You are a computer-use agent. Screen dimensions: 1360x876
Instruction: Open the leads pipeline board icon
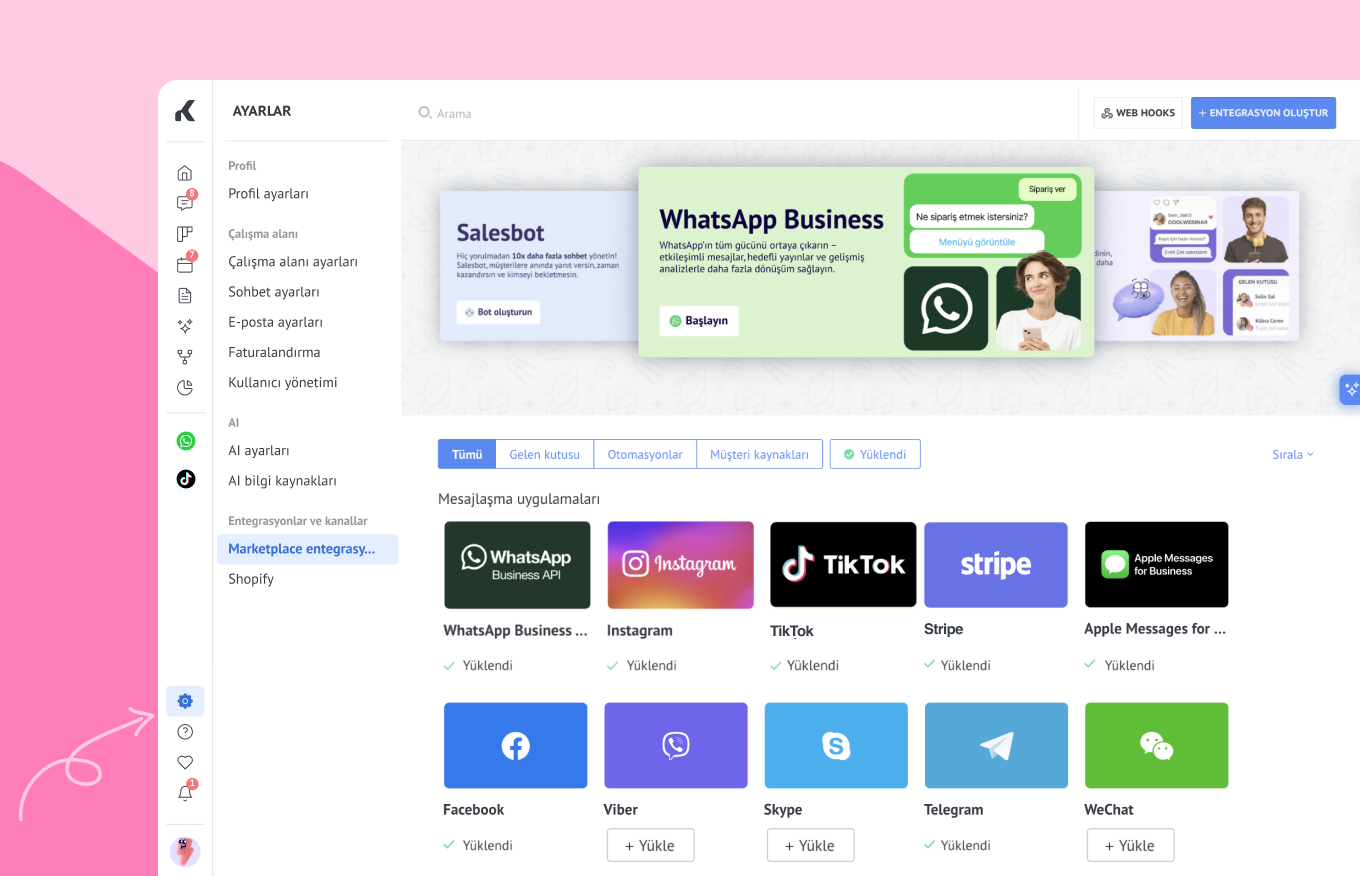(x=185, y=234)
